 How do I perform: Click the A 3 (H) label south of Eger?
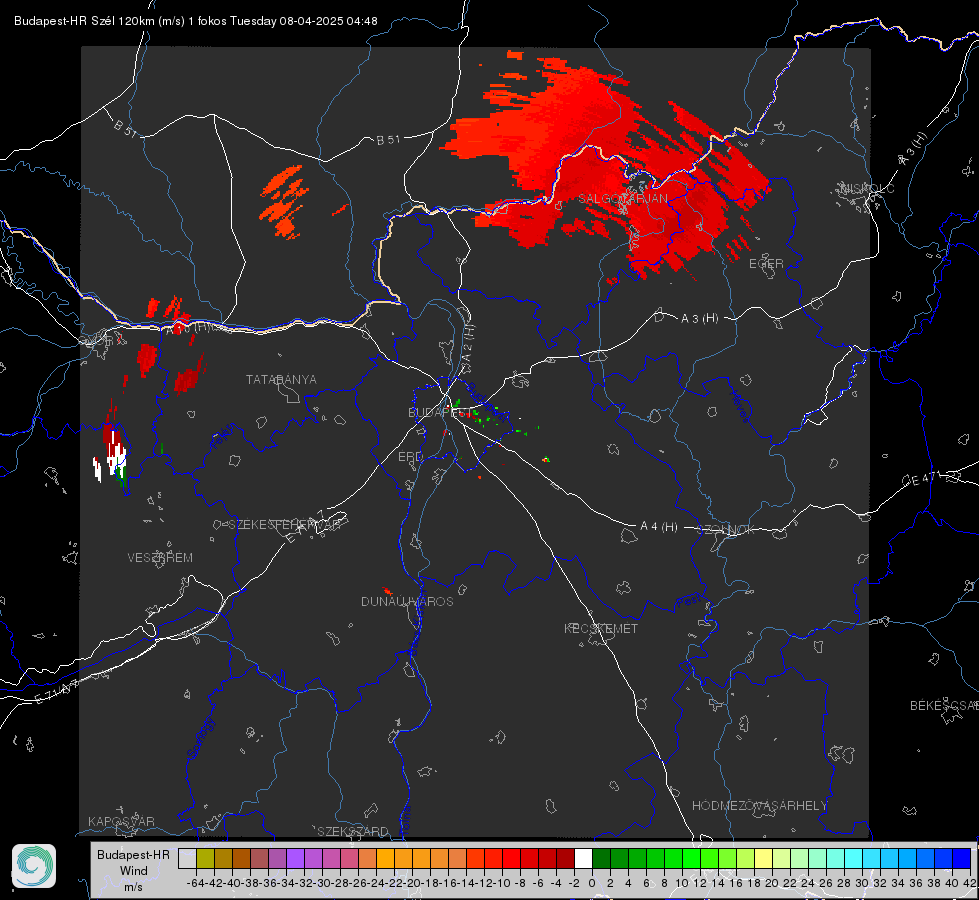pos(699,319)
